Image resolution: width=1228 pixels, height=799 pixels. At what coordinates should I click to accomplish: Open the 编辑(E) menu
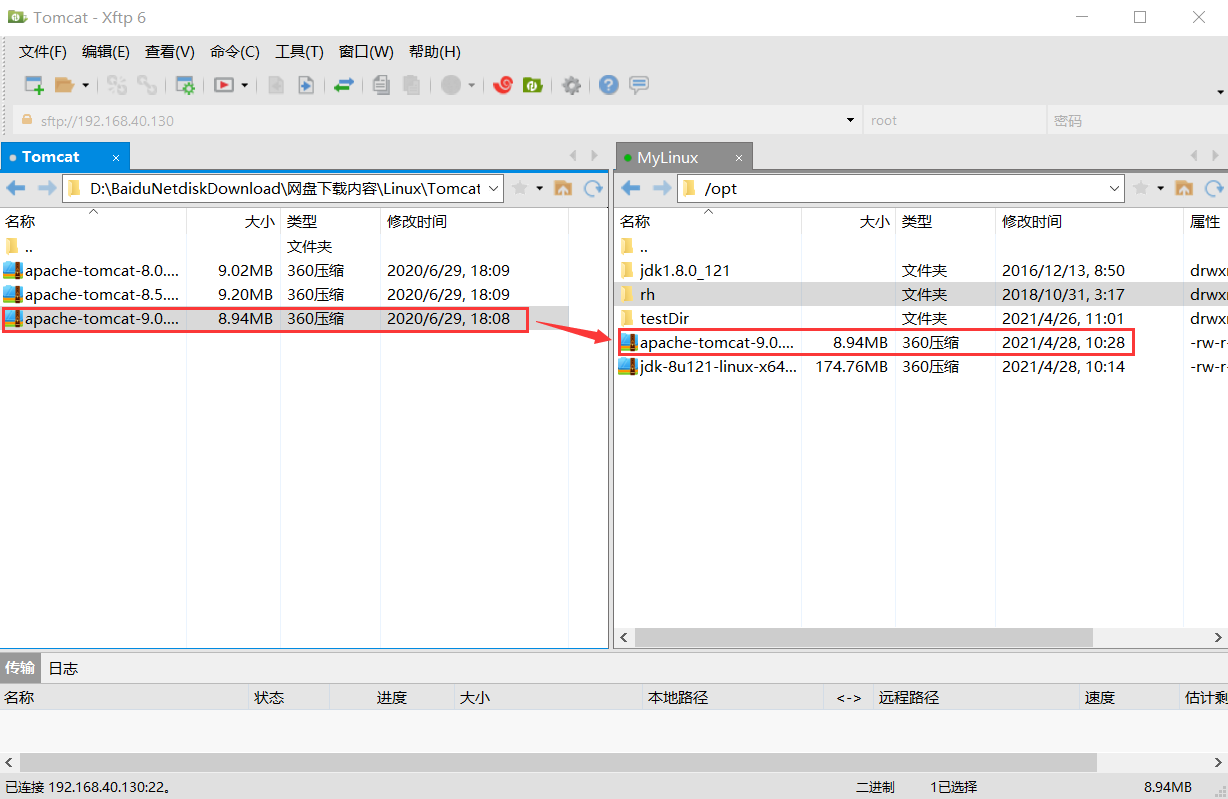(x=106, y=52)
